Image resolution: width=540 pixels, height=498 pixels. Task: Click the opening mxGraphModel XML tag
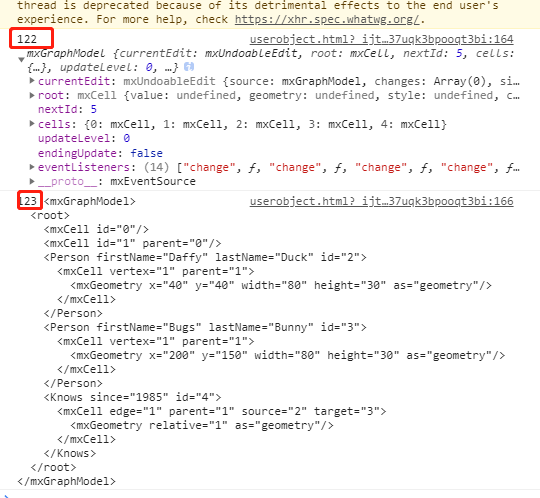tap(90, 201)
